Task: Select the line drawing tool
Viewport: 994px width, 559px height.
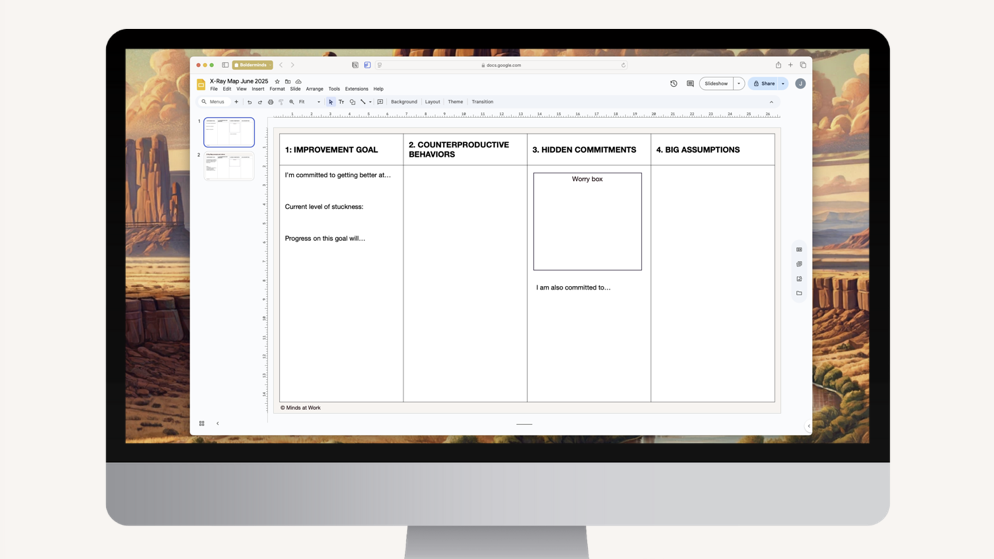Action: pos(363,101)
